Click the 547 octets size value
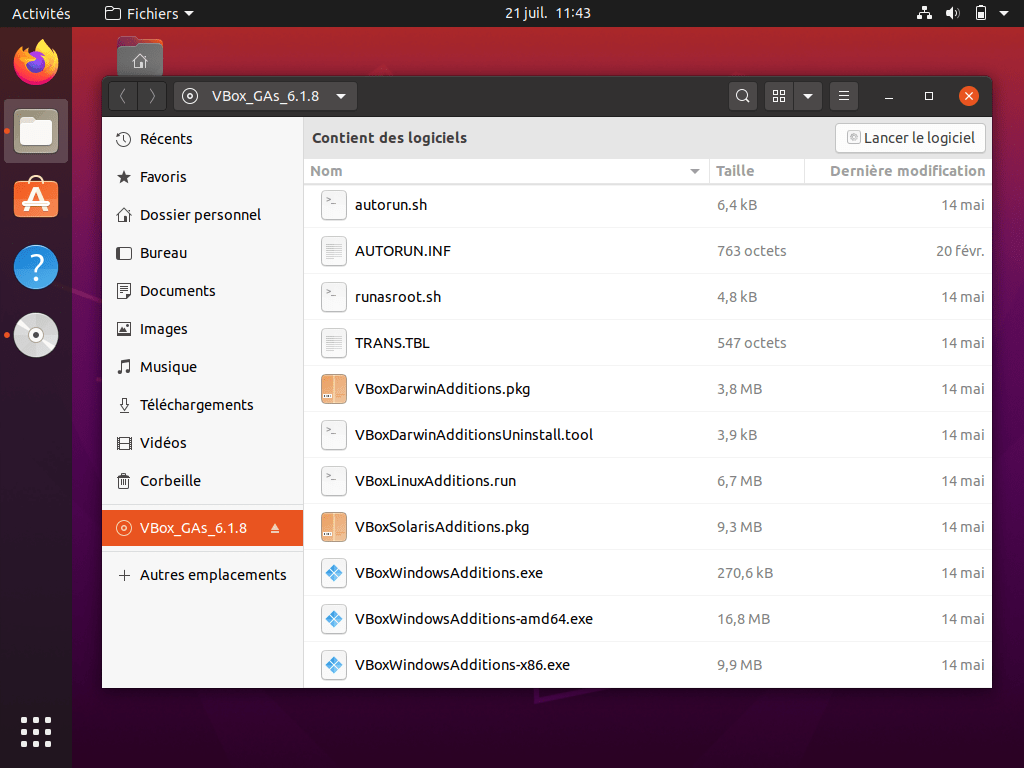 coord(752,343)
